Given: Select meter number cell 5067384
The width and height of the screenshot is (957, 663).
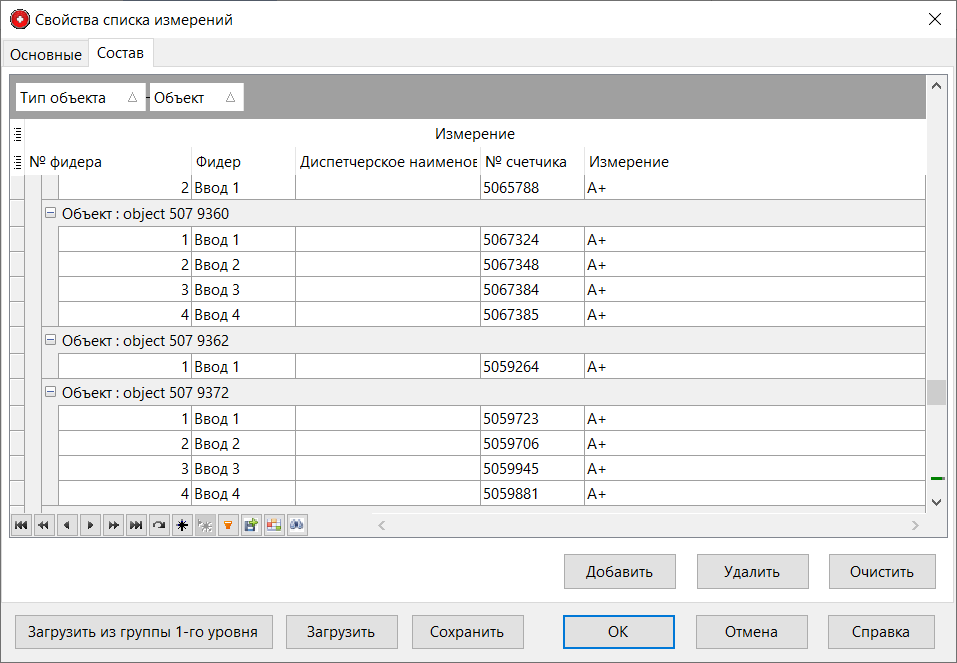Looking at the screenshot, I should point(531,290).
